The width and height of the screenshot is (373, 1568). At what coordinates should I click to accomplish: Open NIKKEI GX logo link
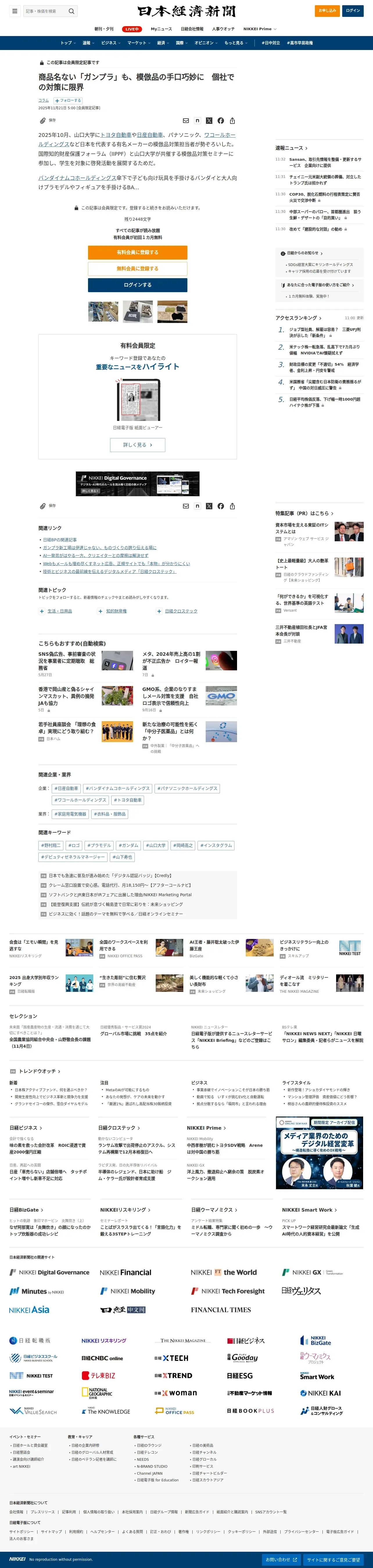click(313, 1272)
